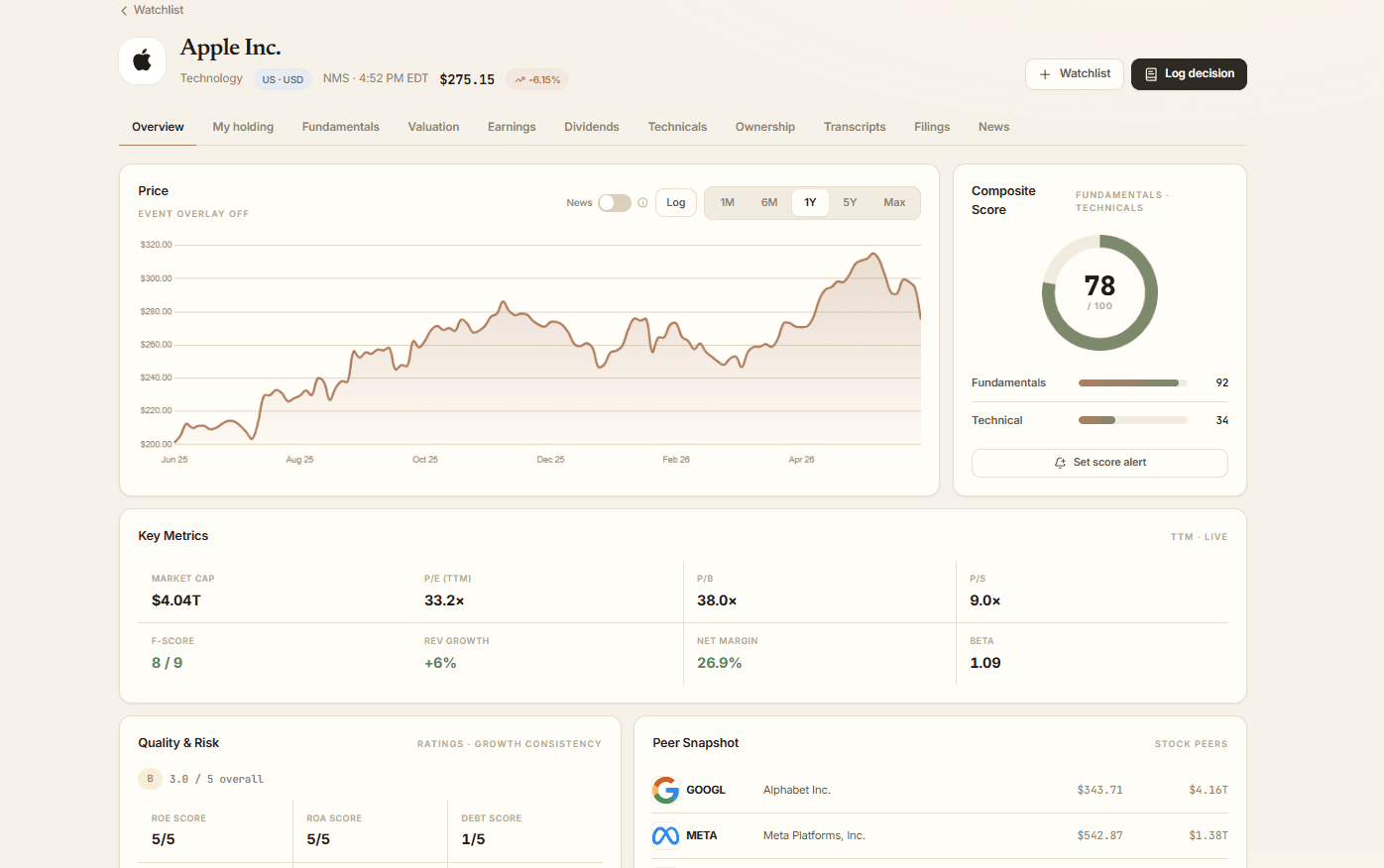Open the Fundamentals tab
Screen dimensions: 1384x868
tap(341, 127)
